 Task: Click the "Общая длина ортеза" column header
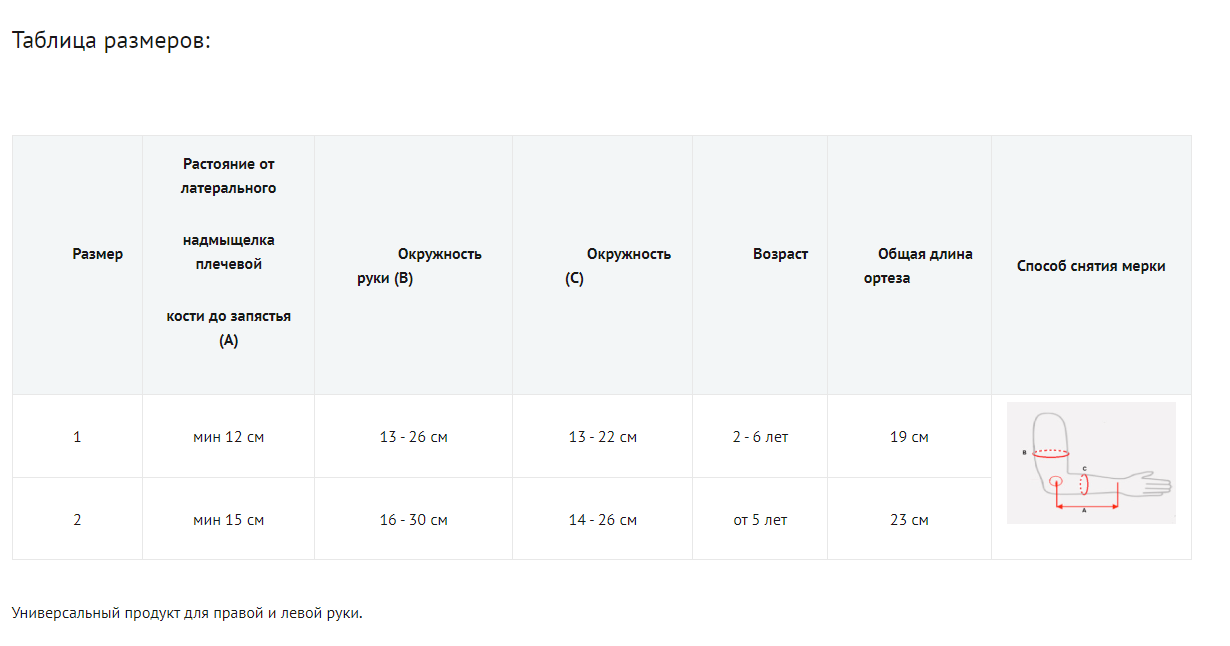coord(918,266)
